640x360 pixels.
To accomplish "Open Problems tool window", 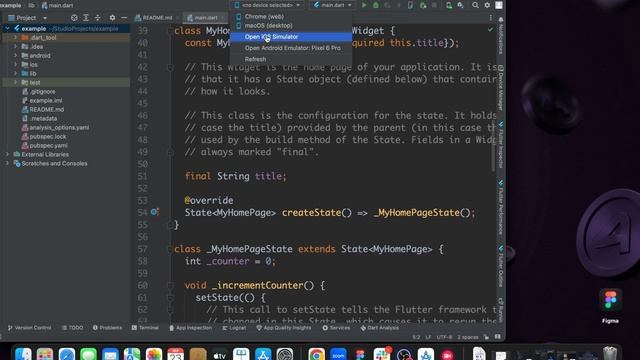I will point(107,327).
